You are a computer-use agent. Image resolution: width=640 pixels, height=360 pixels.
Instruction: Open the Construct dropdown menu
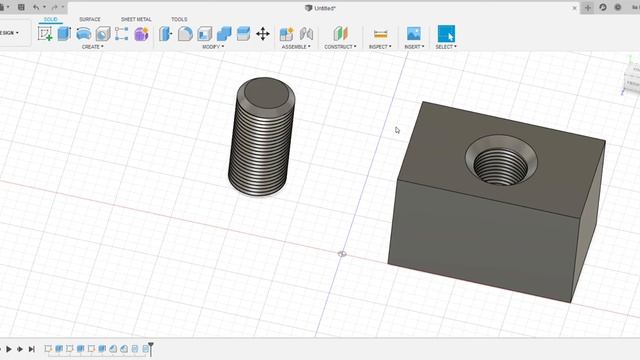click(x=340, y=47)
